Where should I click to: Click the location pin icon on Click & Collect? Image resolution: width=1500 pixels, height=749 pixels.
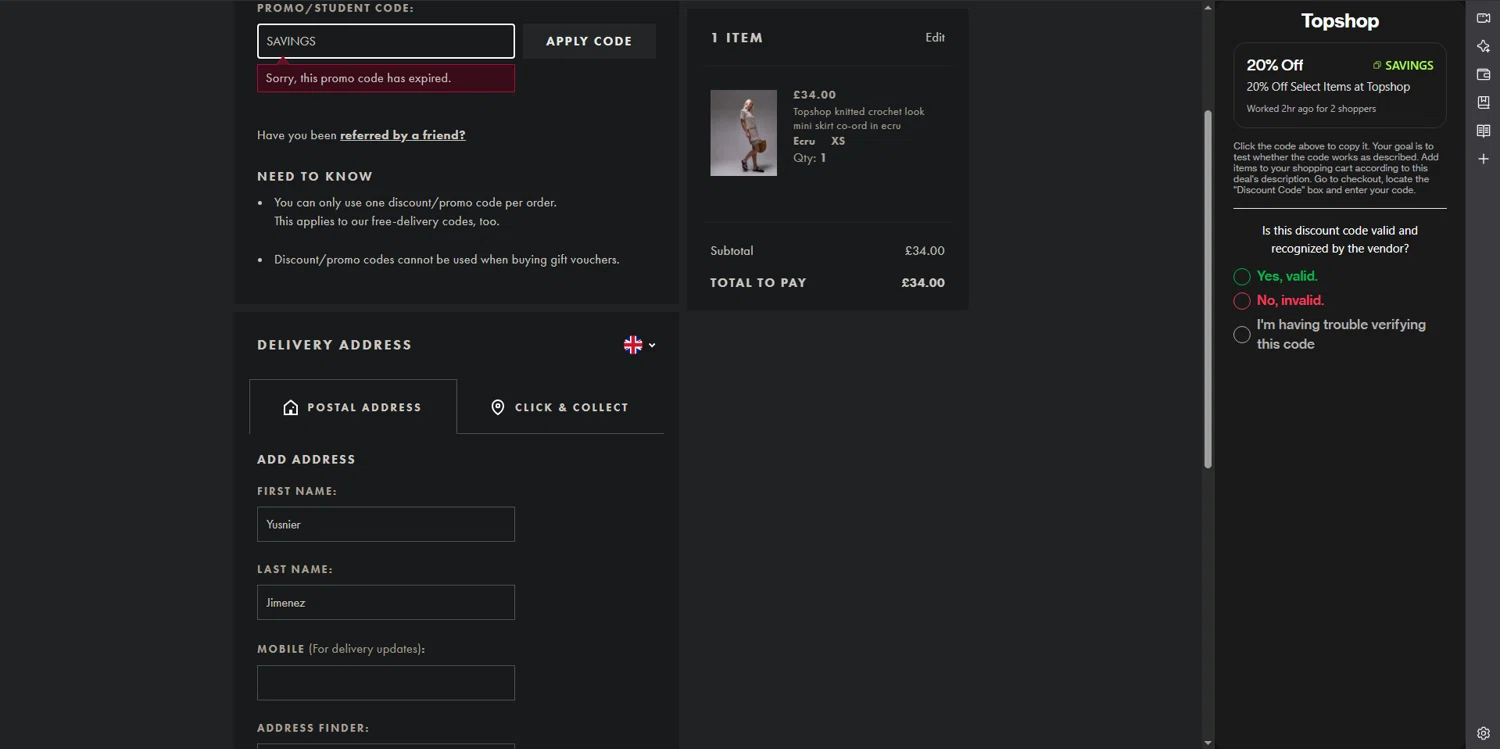pos(497,407)
